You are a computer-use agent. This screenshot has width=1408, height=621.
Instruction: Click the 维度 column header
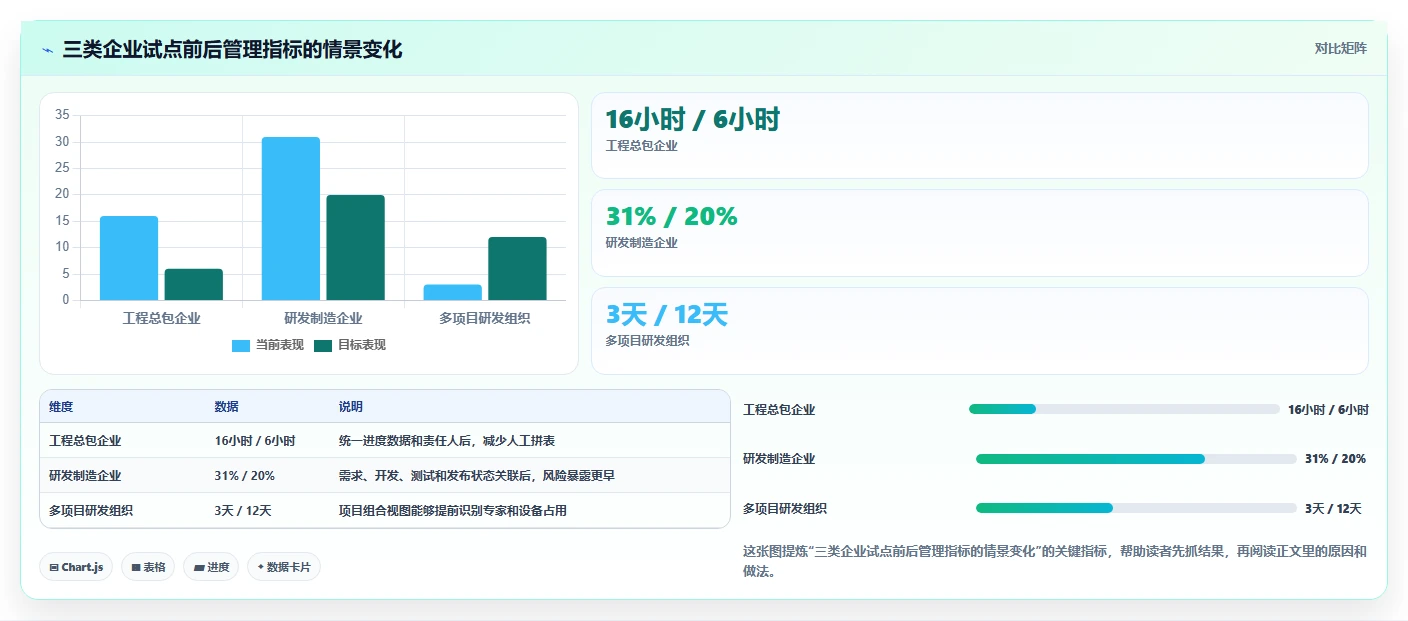(x=61, y=407)
